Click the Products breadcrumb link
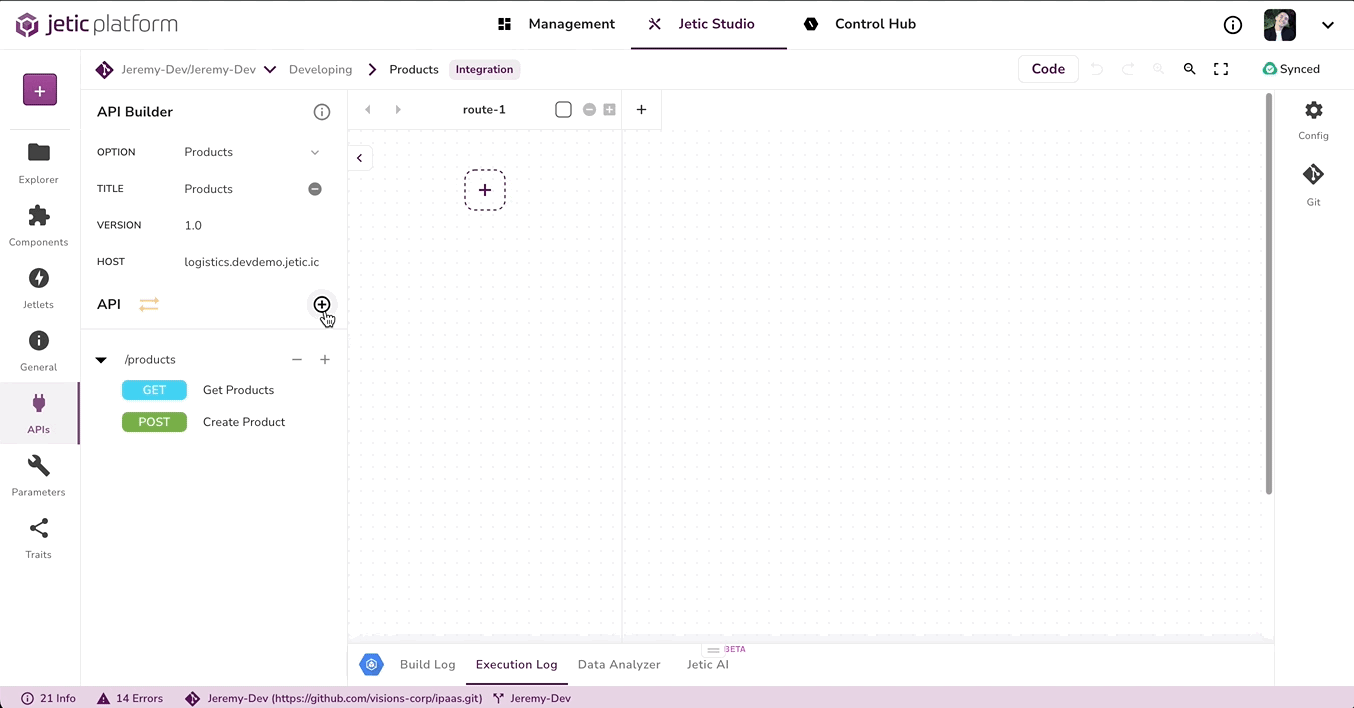This screenshot has width=1354, height=708. pyautogui.click(x=414, y=69)
